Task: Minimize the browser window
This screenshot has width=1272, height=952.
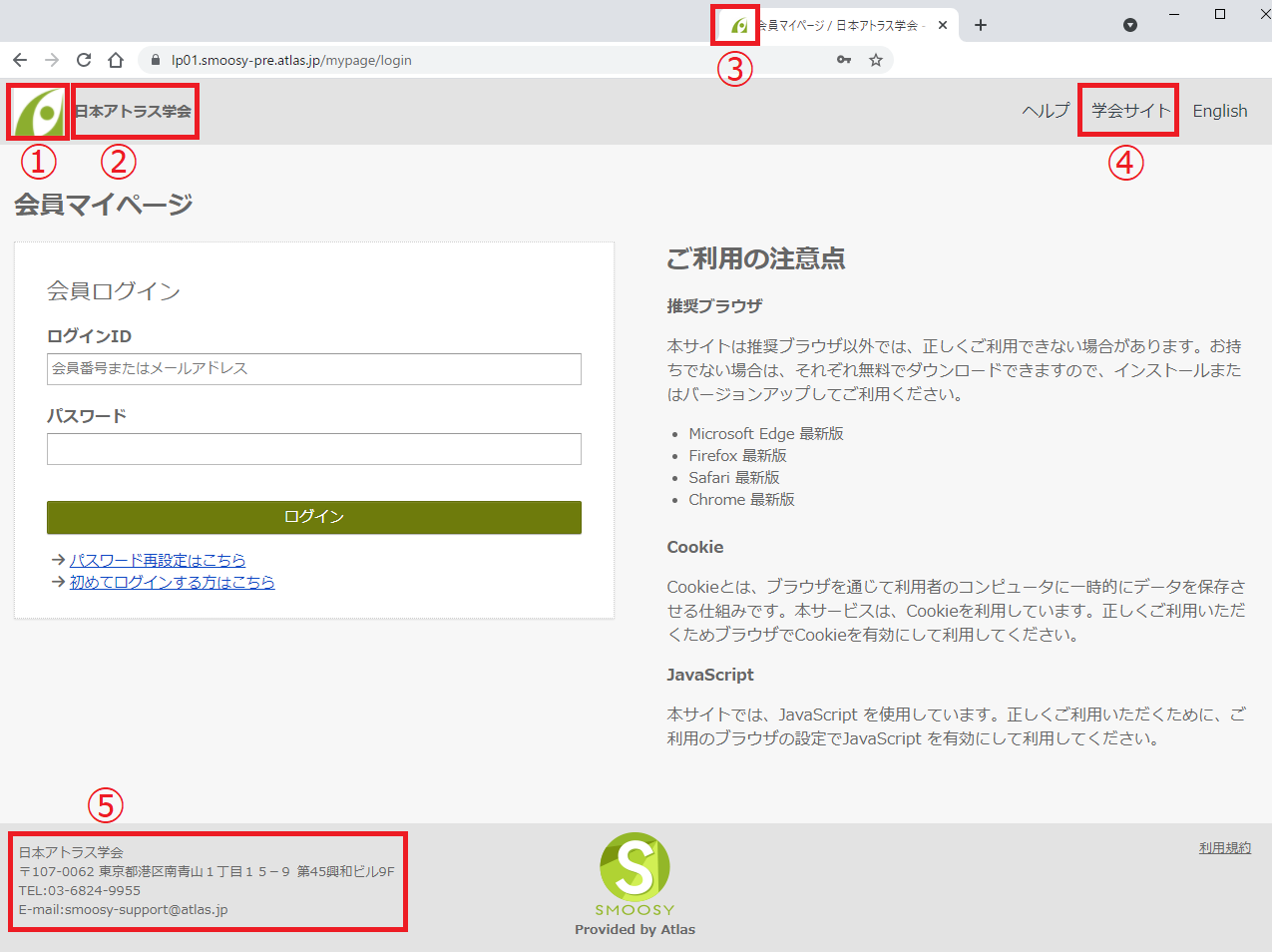Action: tap(1174, 14)
